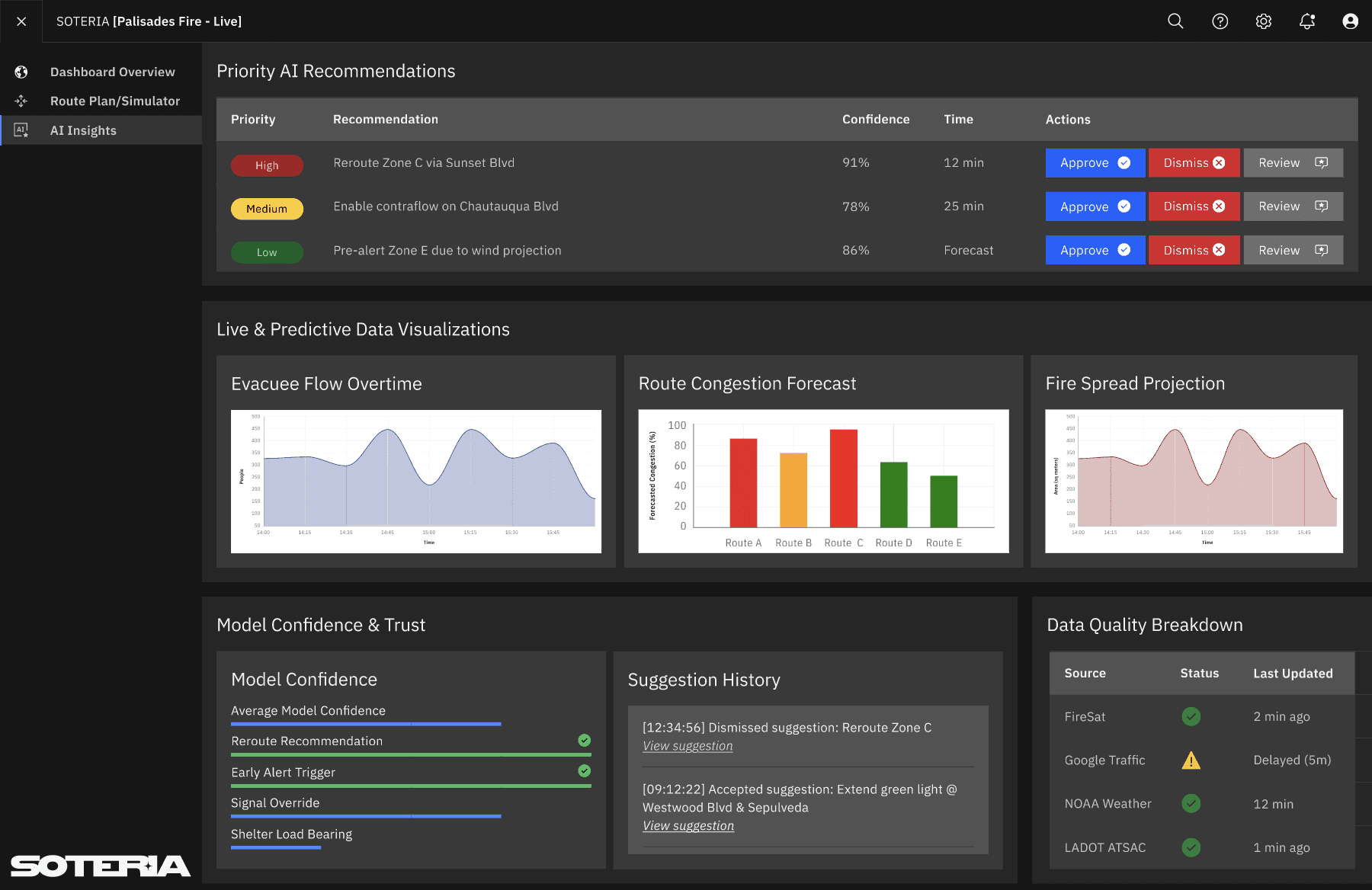The height and width of the screenshot is (890, 1372).
Task: Close the panel with the X button
Action: tap(21, 21)
